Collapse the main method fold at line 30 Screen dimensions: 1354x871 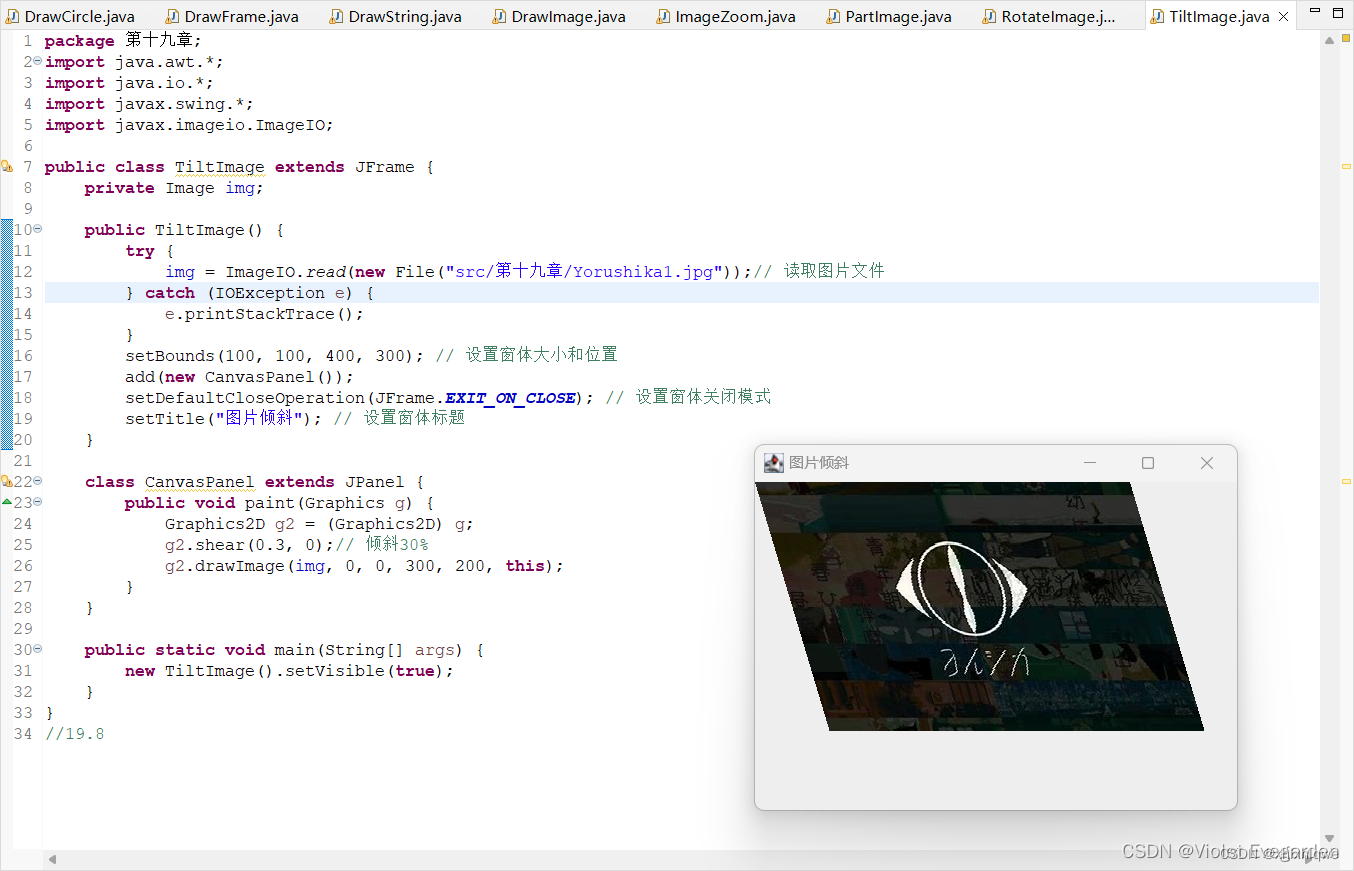pyautogui.click(x=37, y=650)
